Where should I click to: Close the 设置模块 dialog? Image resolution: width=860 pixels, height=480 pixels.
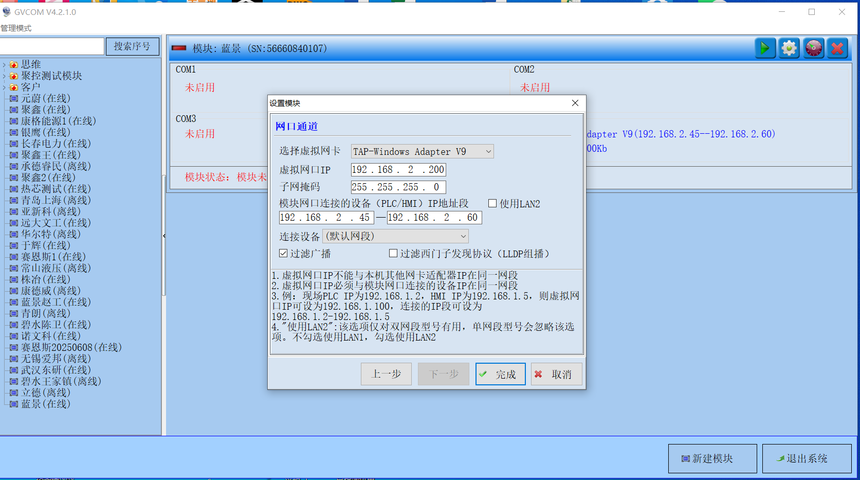575,103
